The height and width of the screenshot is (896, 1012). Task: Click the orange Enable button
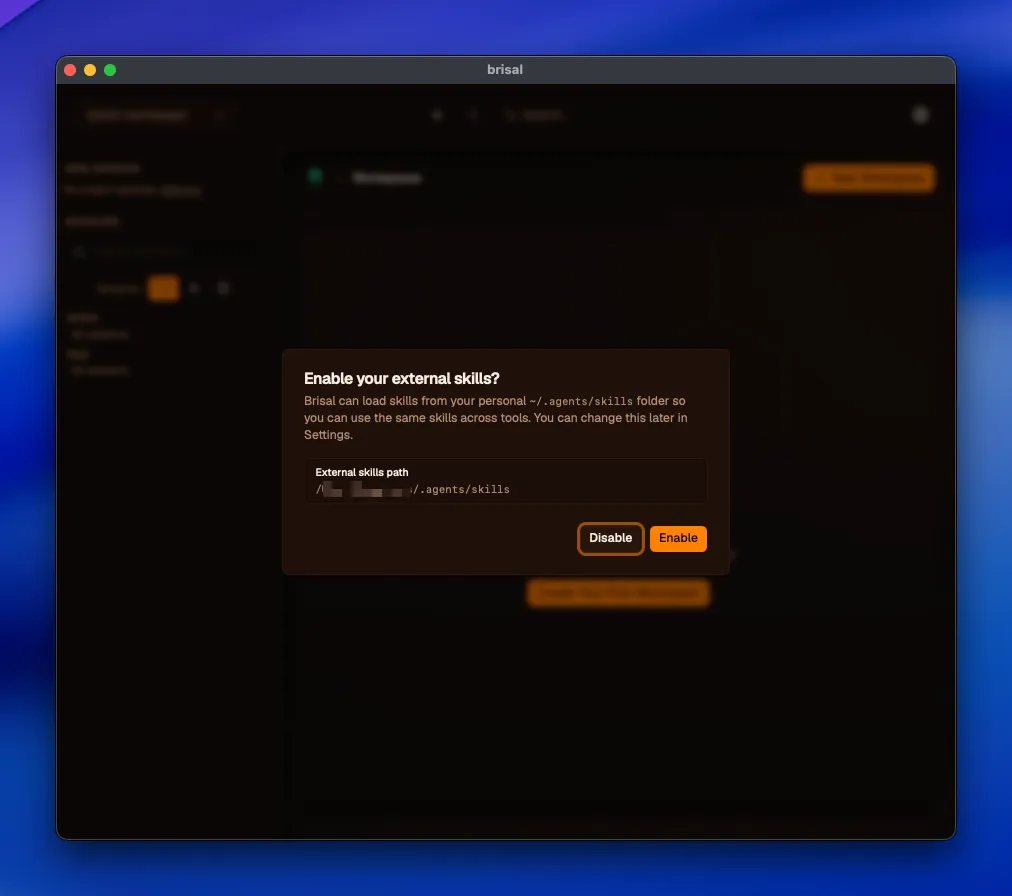678,538
